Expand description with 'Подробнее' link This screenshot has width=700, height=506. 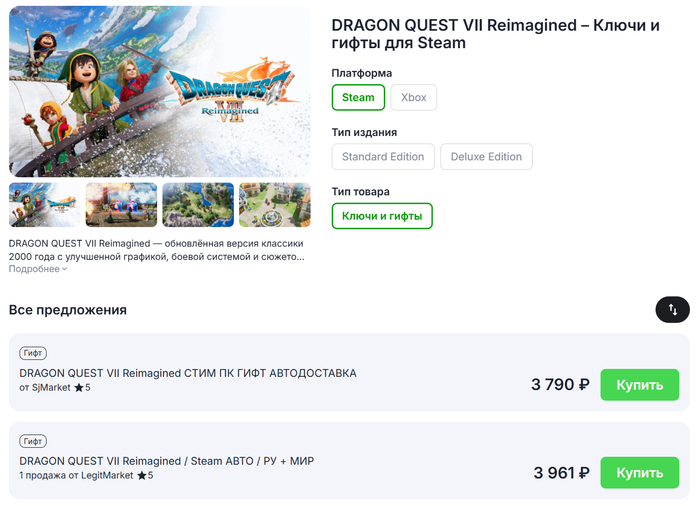34,269
